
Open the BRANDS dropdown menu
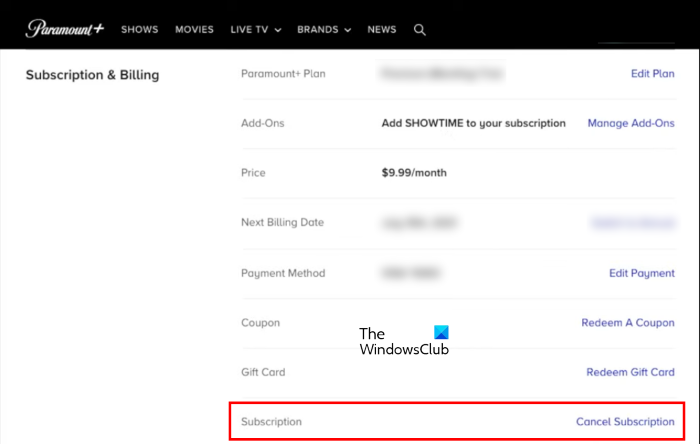(324, 30)
